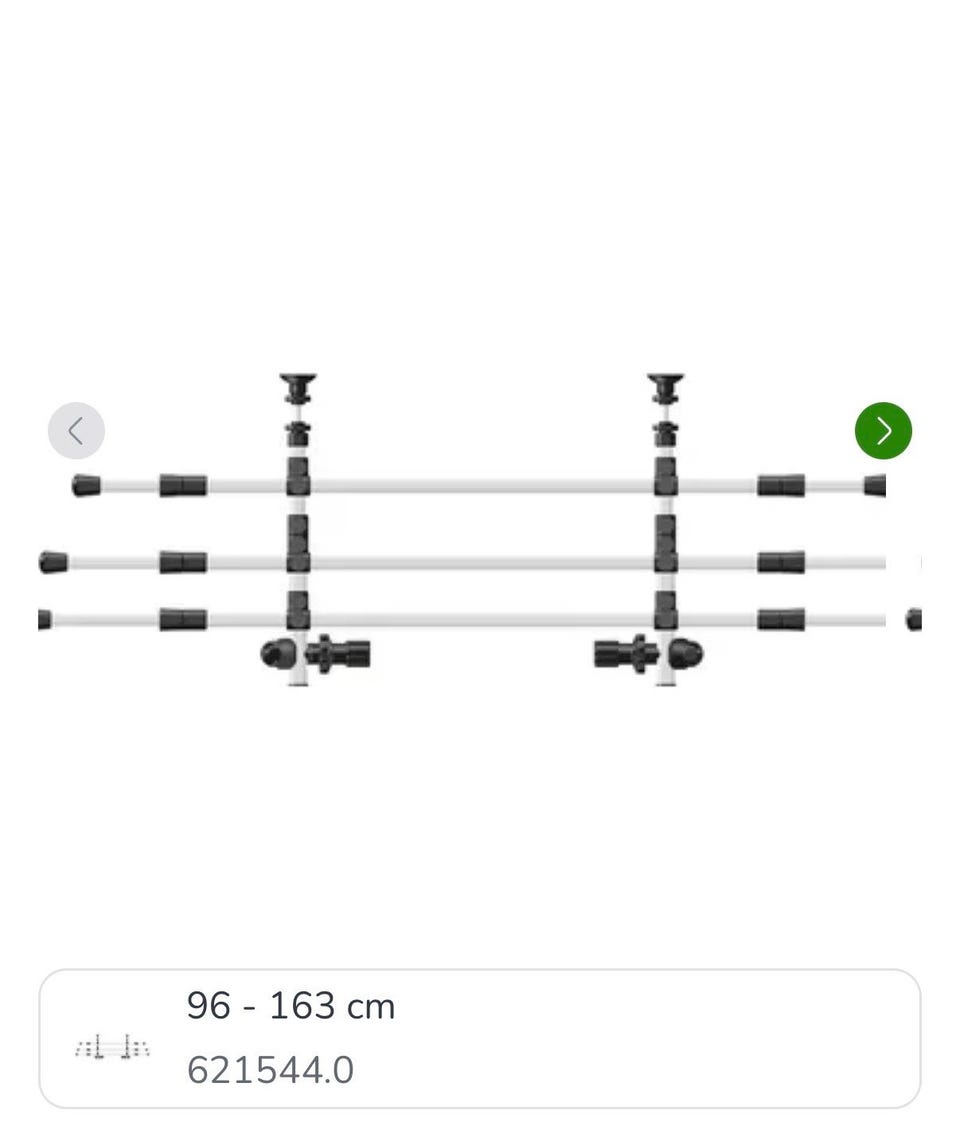Click the black end cap on top bar's left
Image resolution: width=960 pixels, height=1122 pixels.
(x=86, y=486)
